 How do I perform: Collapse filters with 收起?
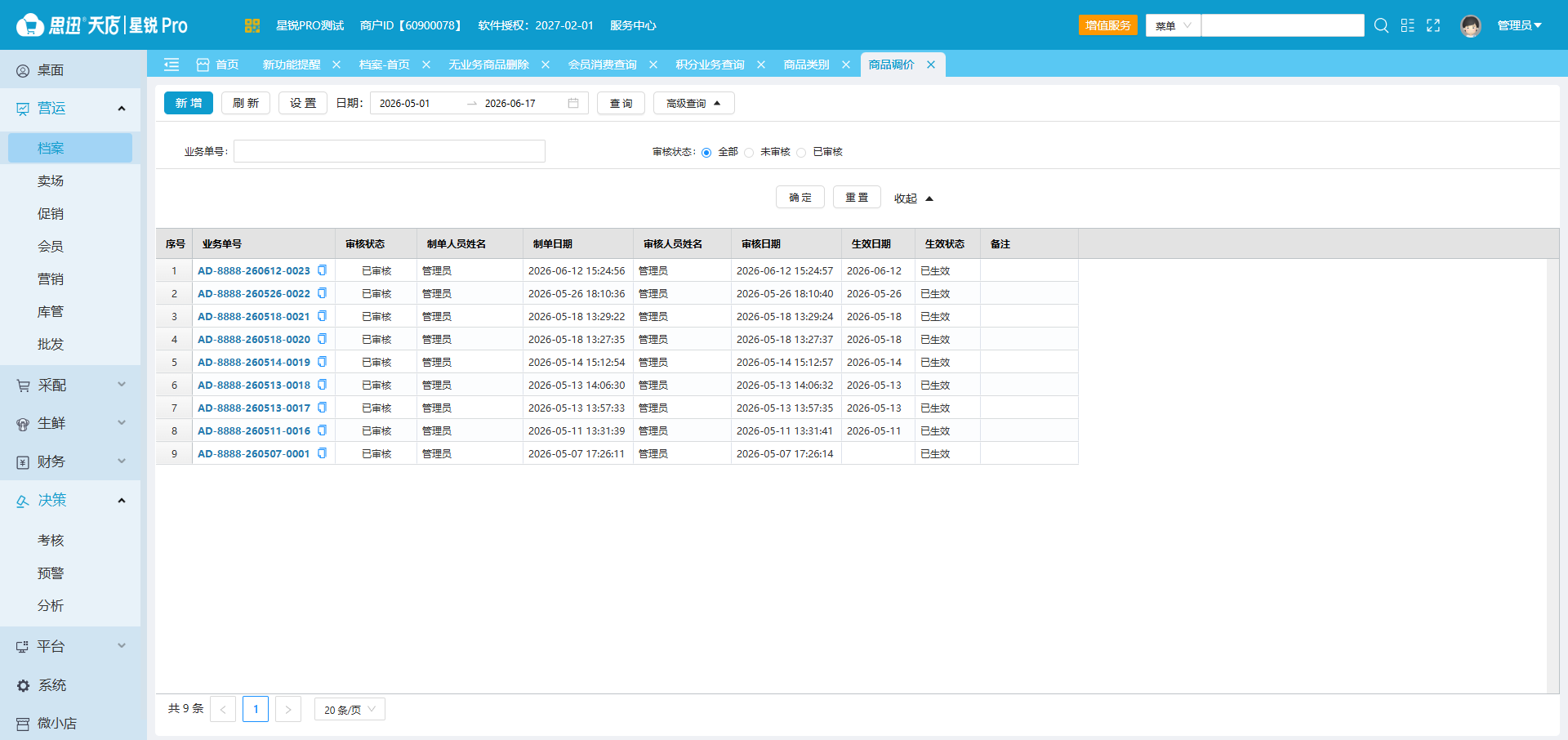tap(913, 198)
